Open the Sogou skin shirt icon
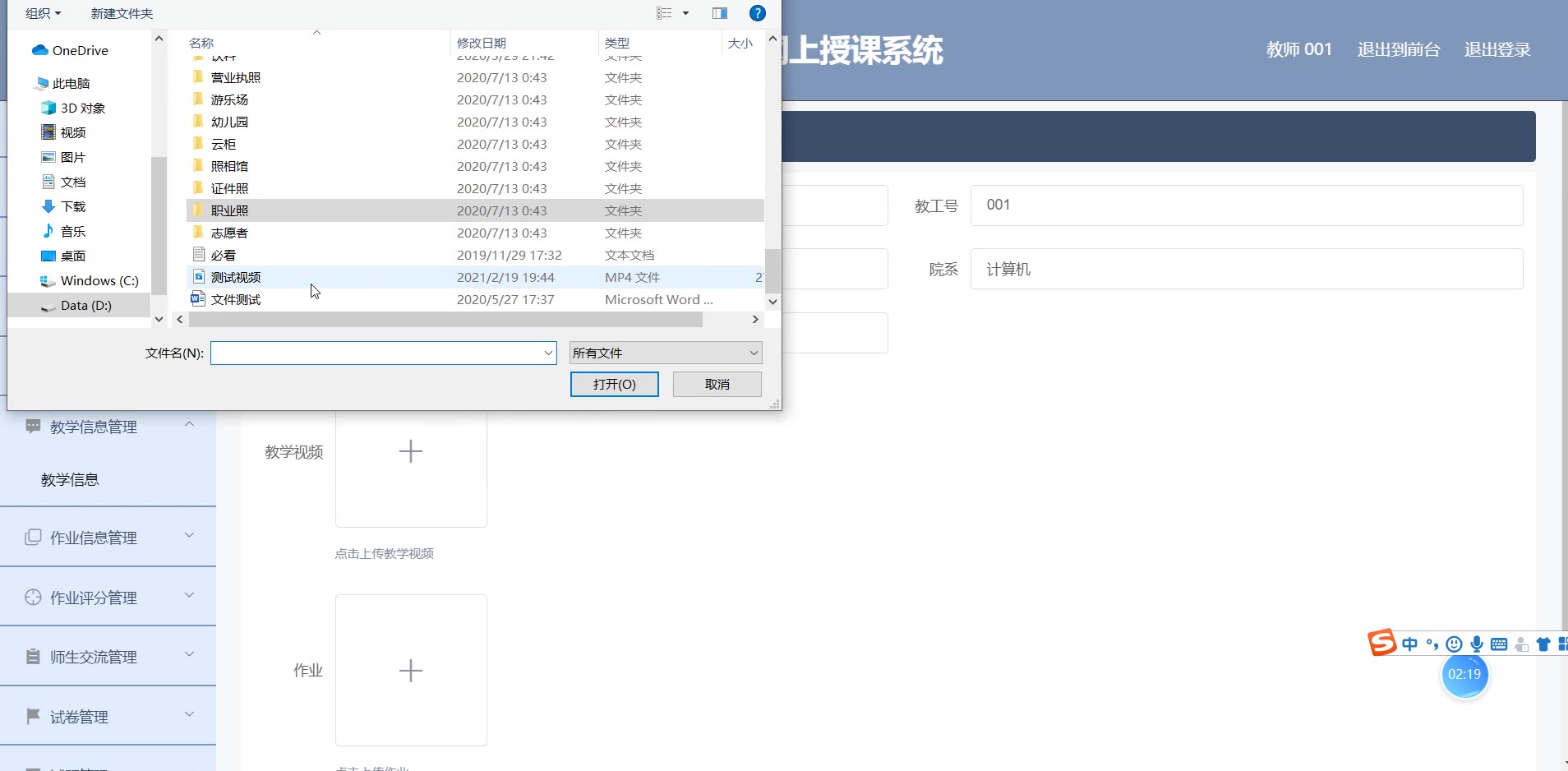The height and width of the screenshot is (771, 1568). coord(1543,644)
